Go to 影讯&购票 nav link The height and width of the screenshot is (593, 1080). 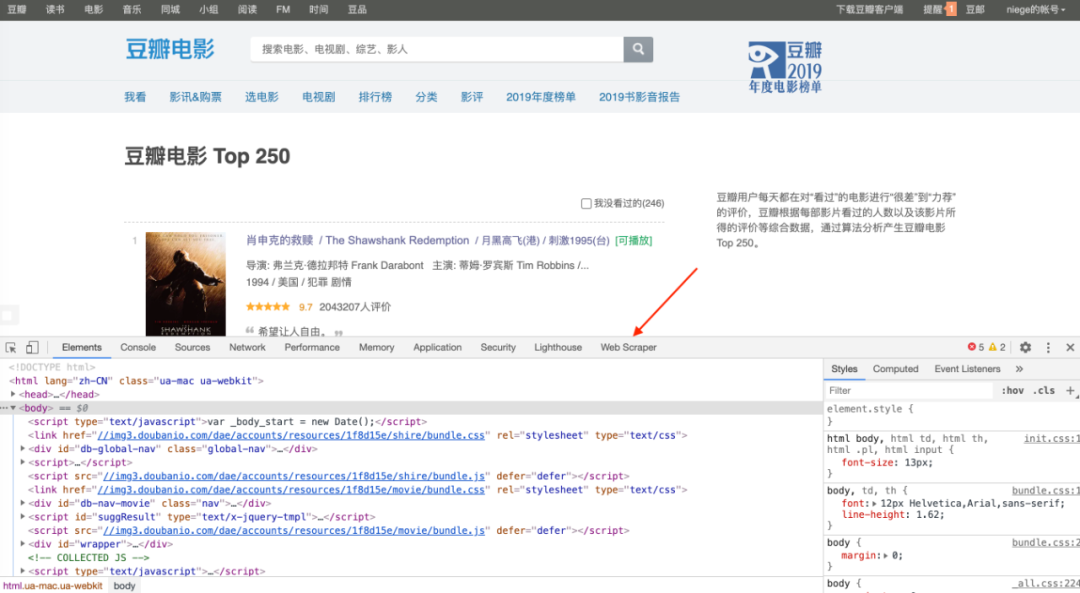click(x=196, y=97)
